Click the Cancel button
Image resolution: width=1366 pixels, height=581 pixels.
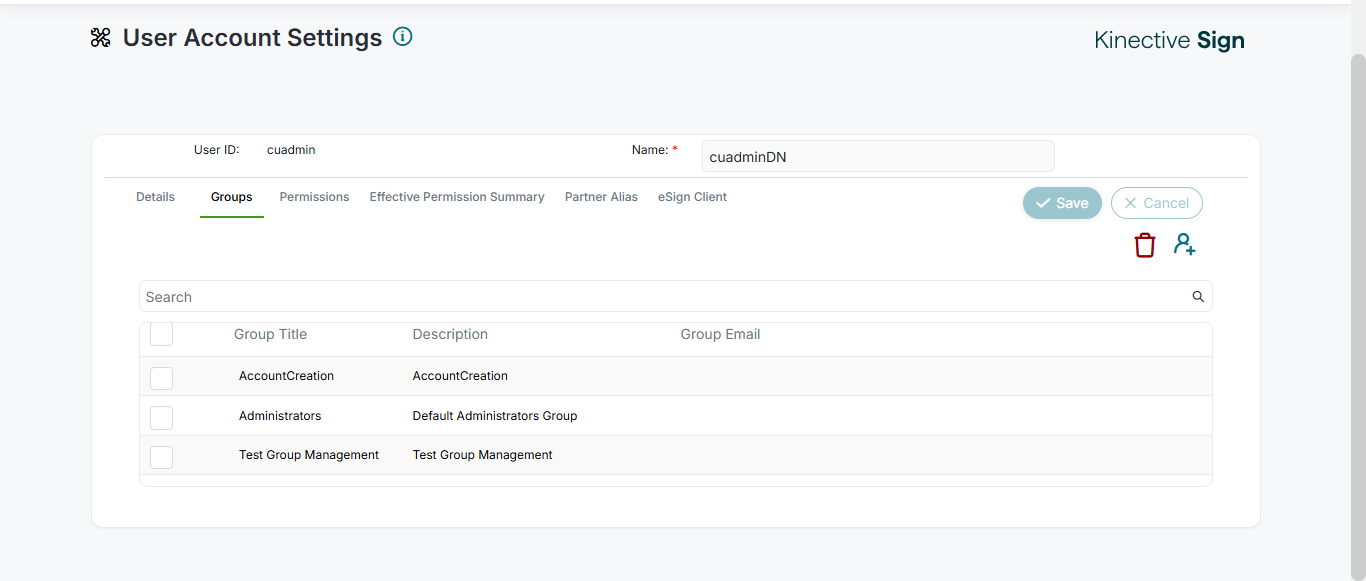[x=1156, y=203]
